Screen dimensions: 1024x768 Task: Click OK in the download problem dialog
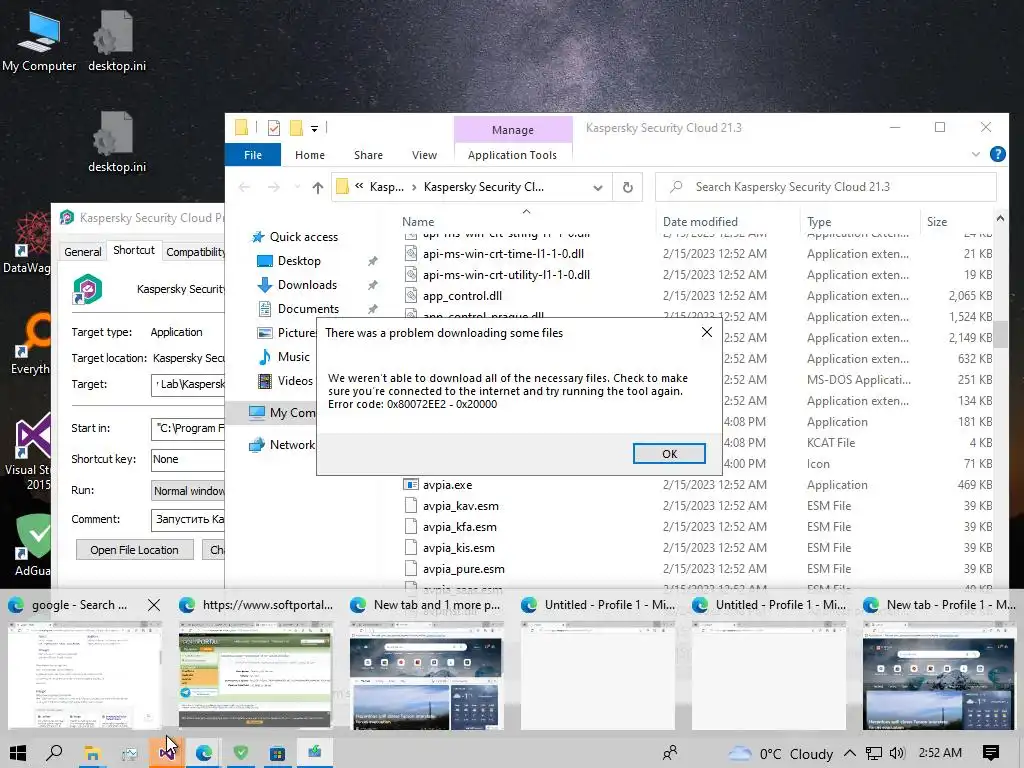pos(669,454)
